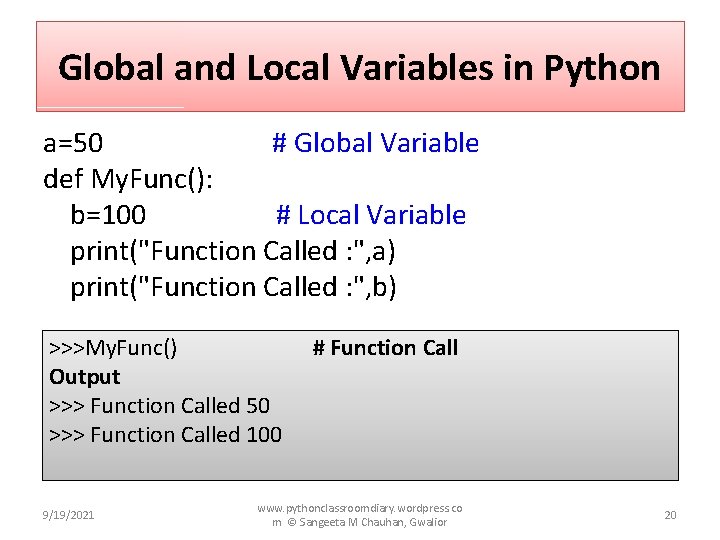Click the date '9/19/2021' in the footer

click(x=68, y=515)
